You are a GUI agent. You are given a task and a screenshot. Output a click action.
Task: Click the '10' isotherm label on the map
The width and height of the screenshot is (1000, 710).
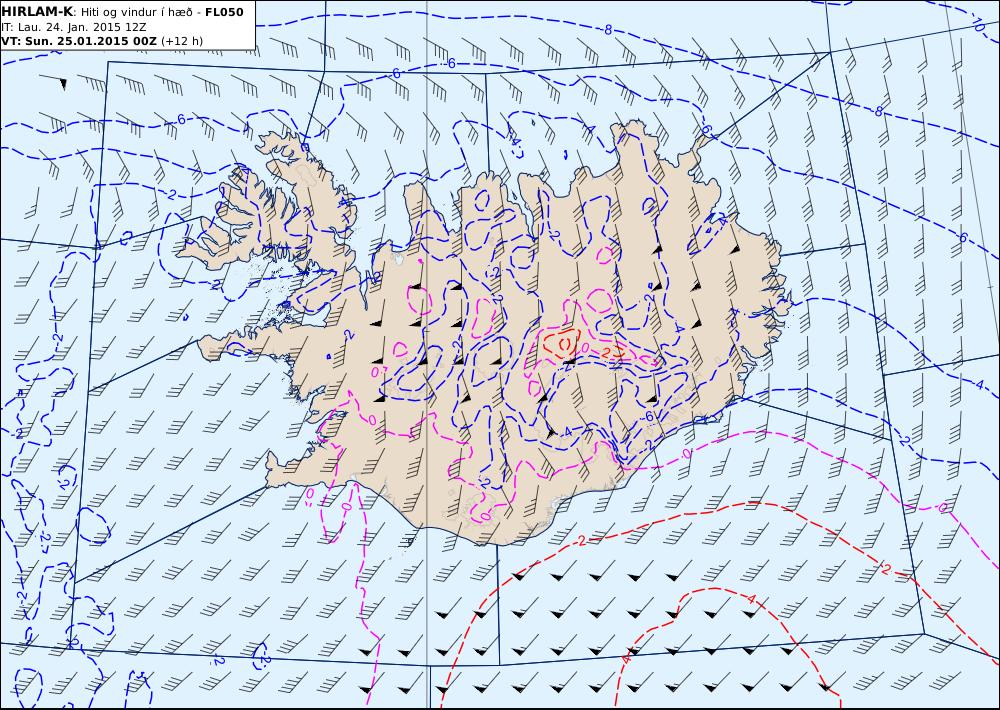(979, 26)
